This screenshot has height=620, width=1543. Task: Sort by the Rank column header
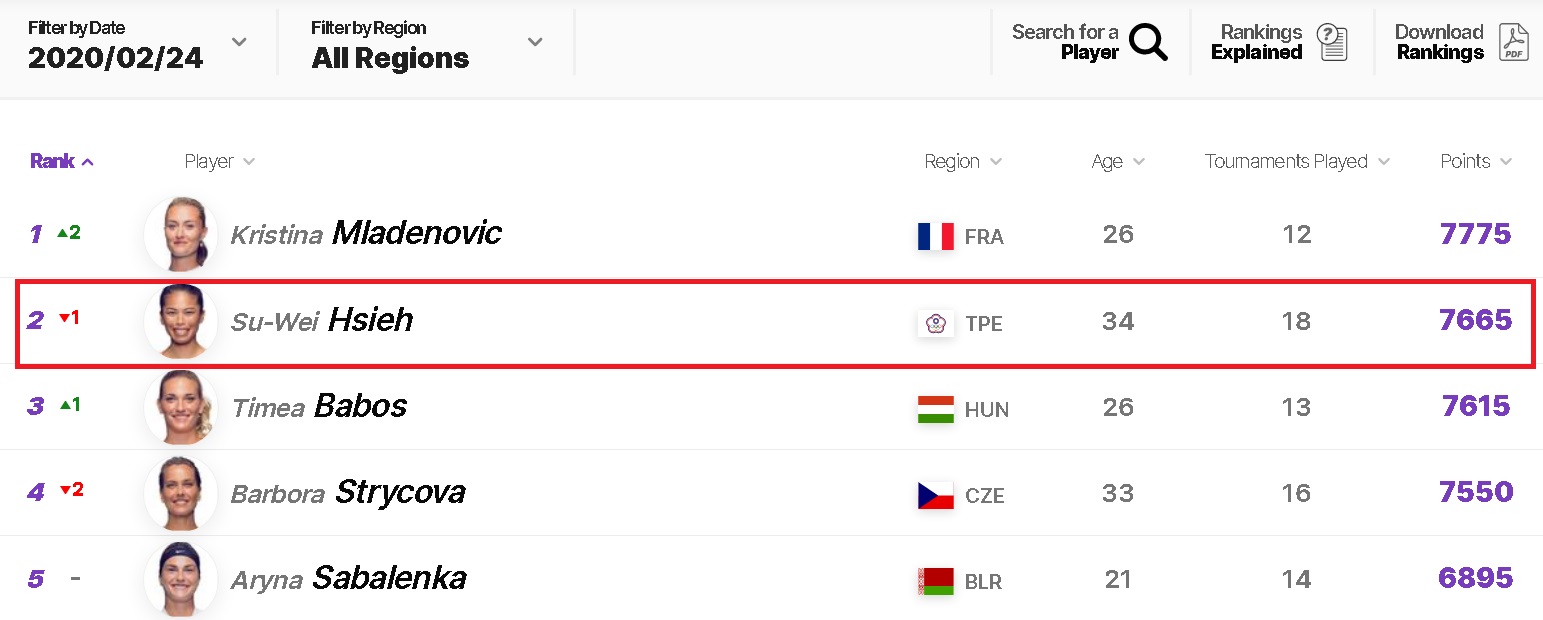tap(62, 161)
